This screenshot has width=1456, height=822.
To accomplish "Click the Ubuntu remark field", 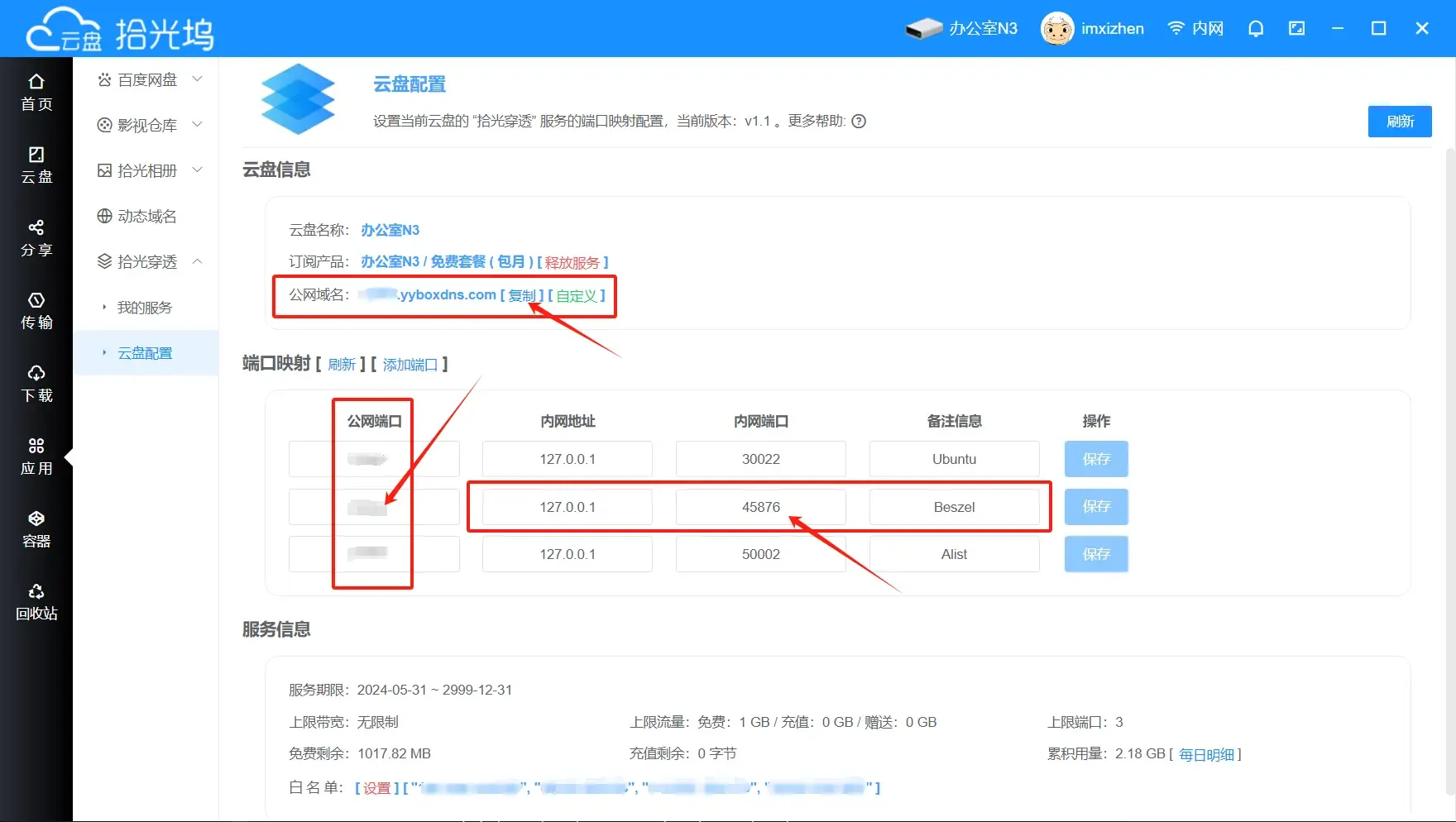I will (955, 459).
